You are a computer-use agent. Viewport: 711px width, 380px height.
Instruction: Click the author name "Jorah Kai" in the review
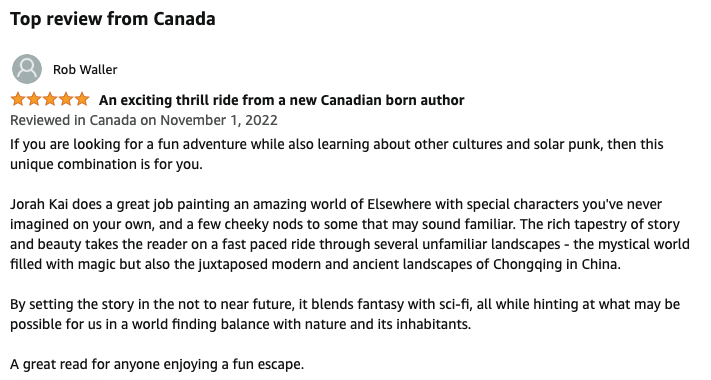pyautogui.click(x=39, y=204)
